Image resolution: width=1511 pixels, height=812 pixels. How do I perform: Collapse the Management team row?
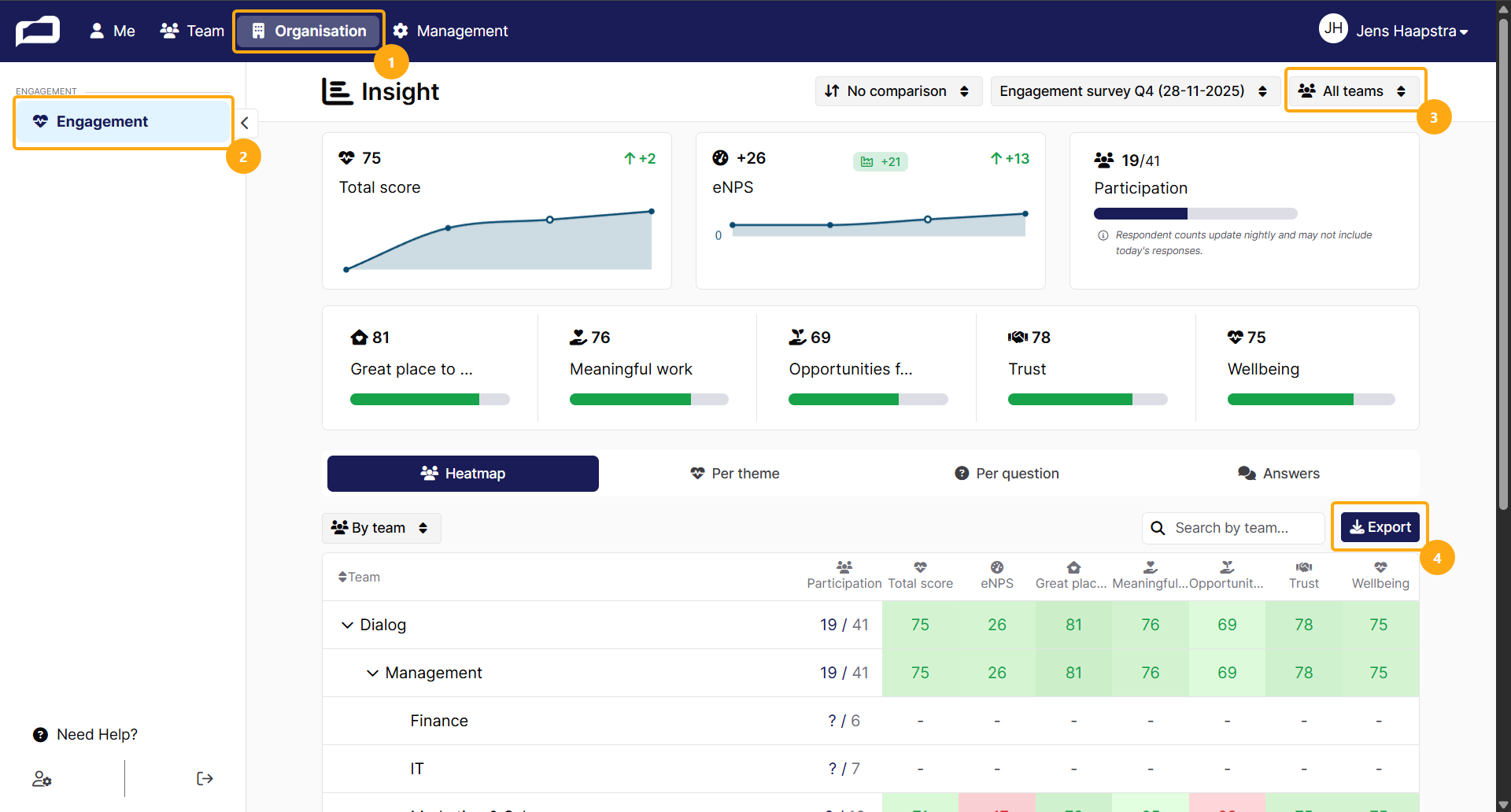[x=372, y=674]
